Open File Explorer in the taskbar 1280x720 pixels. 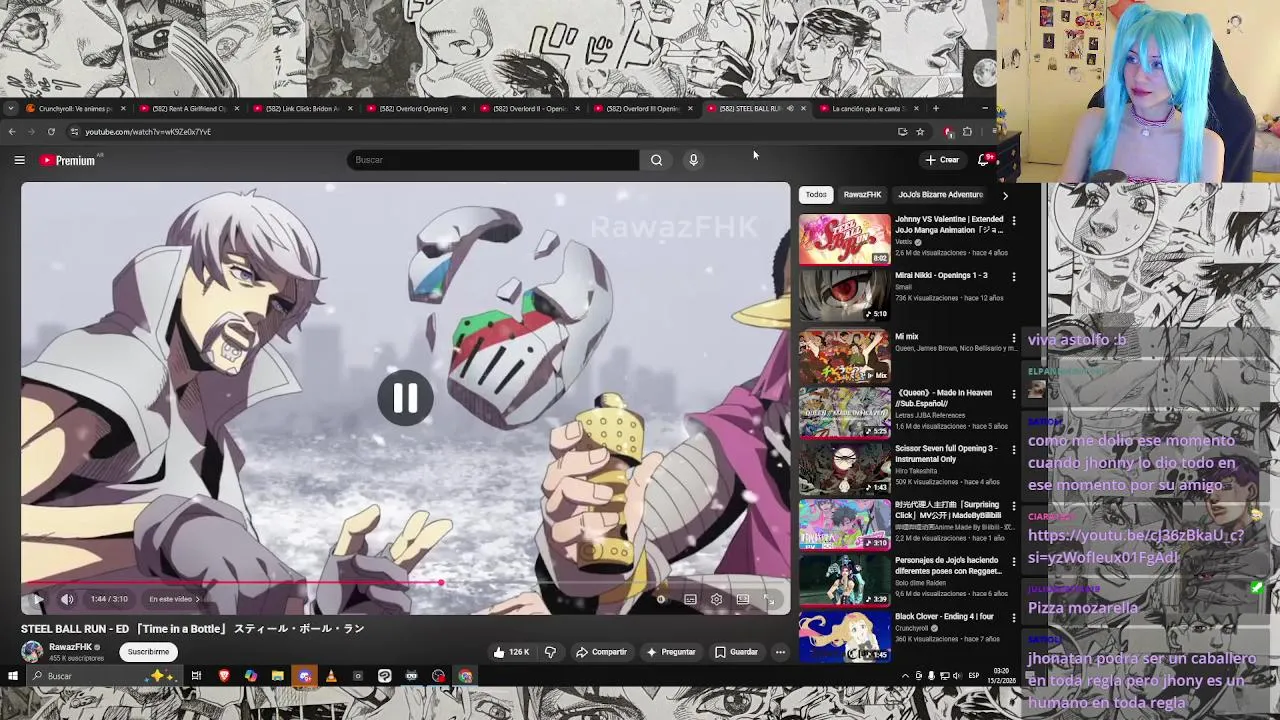point(277,676)
